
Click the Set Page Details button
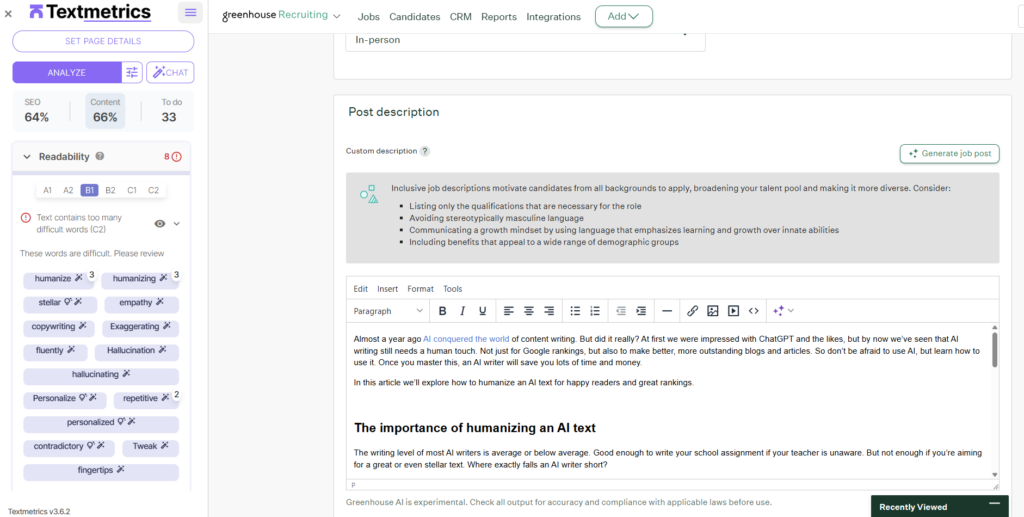103,41
